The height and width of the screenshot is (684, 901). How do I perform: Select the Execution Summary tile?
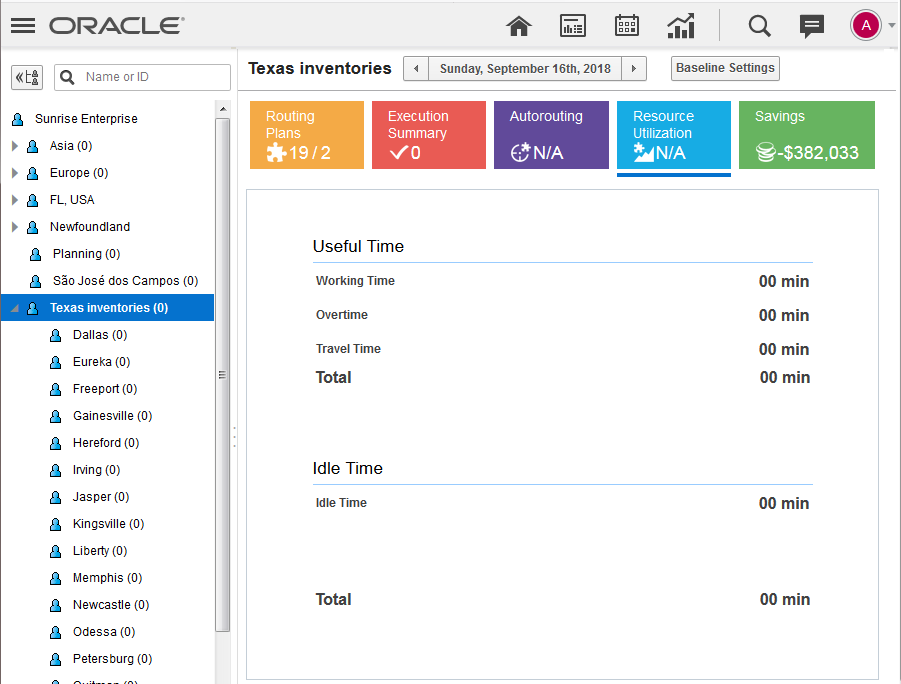(429, 135)
